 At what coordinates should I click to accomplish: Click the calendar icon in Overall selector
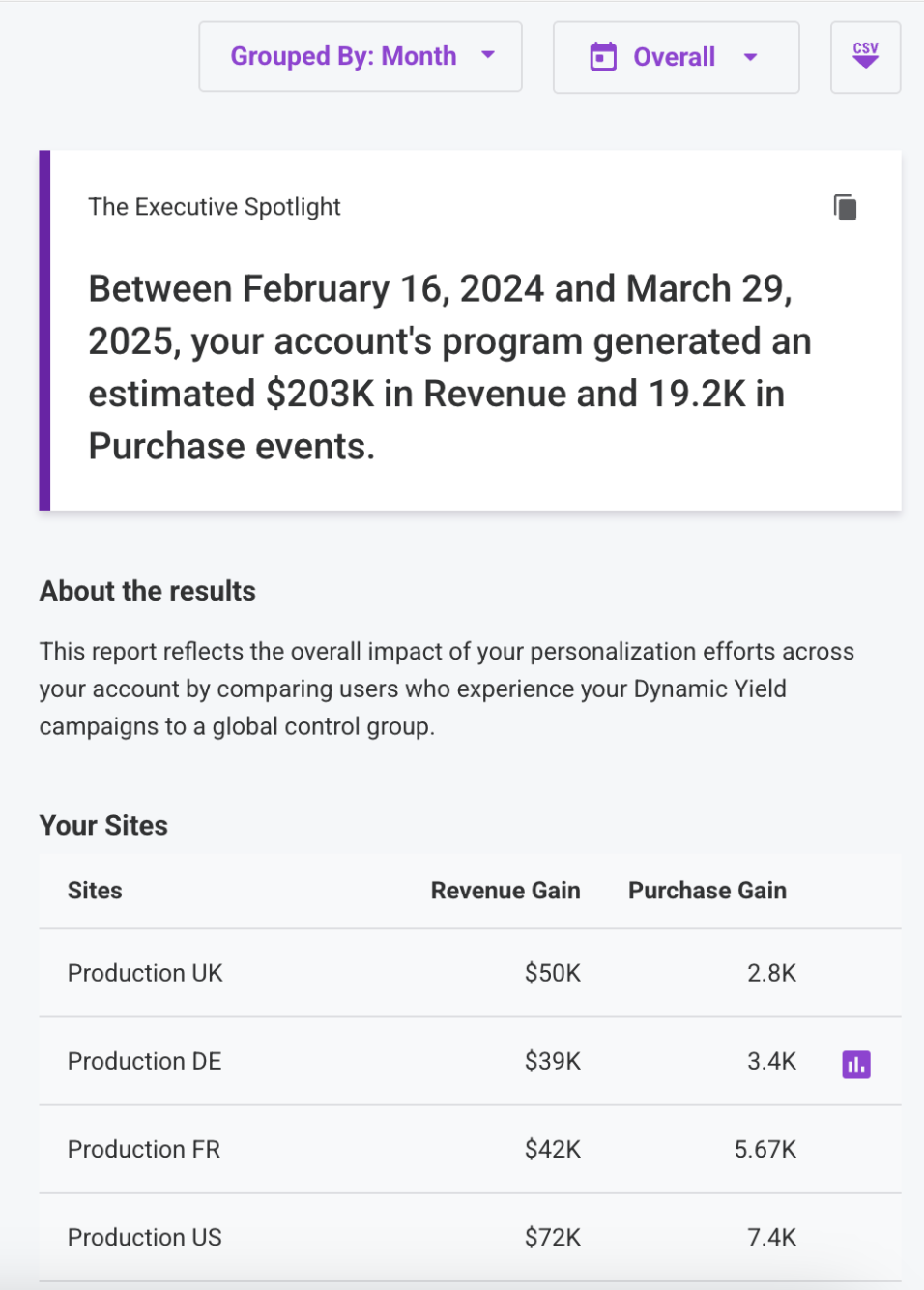coord(603,57)
